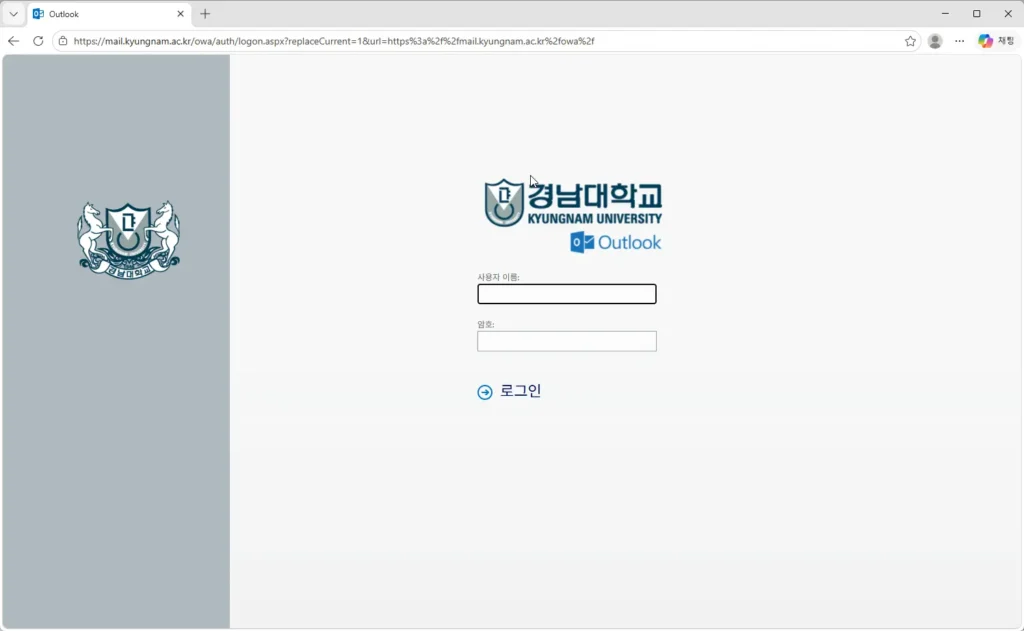
Task: Click the 사용자 이름 username field
Action: point(566,293)
